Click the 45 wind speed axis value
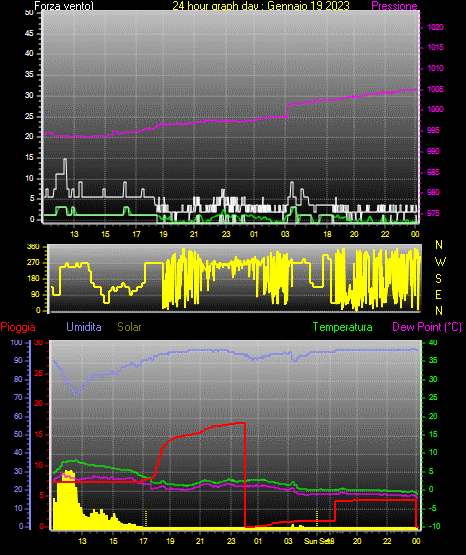The height and width of the screenshot is (555, 466). coord(29,33)
